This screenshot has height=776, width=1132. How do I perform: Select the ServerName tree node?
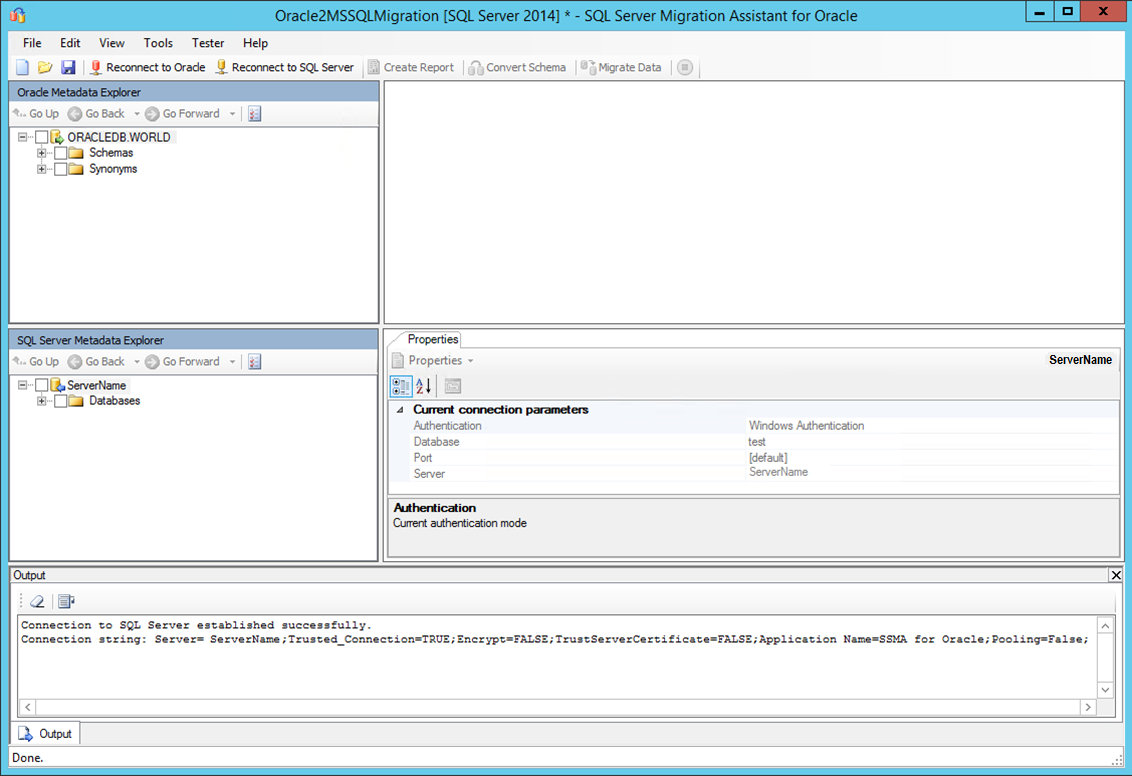(x=97, y=385)
